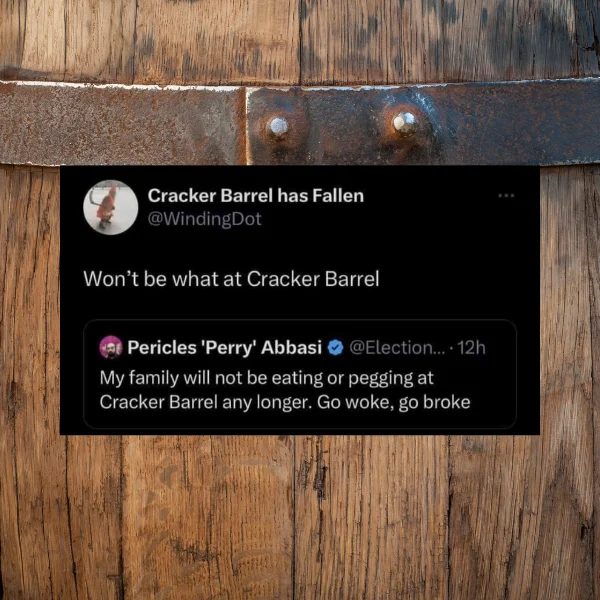This screenshot has width=600, height=600.
Task: Click the rusty metal hoop seam
Action: (x=246, y=125)
